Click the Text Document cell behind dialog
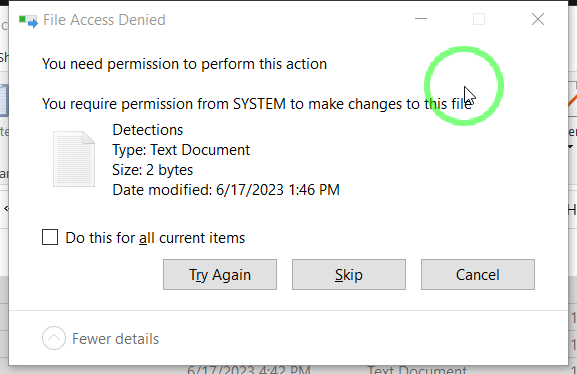The height and width of the screenshot is (374, 577). click(x=417, y=370)
